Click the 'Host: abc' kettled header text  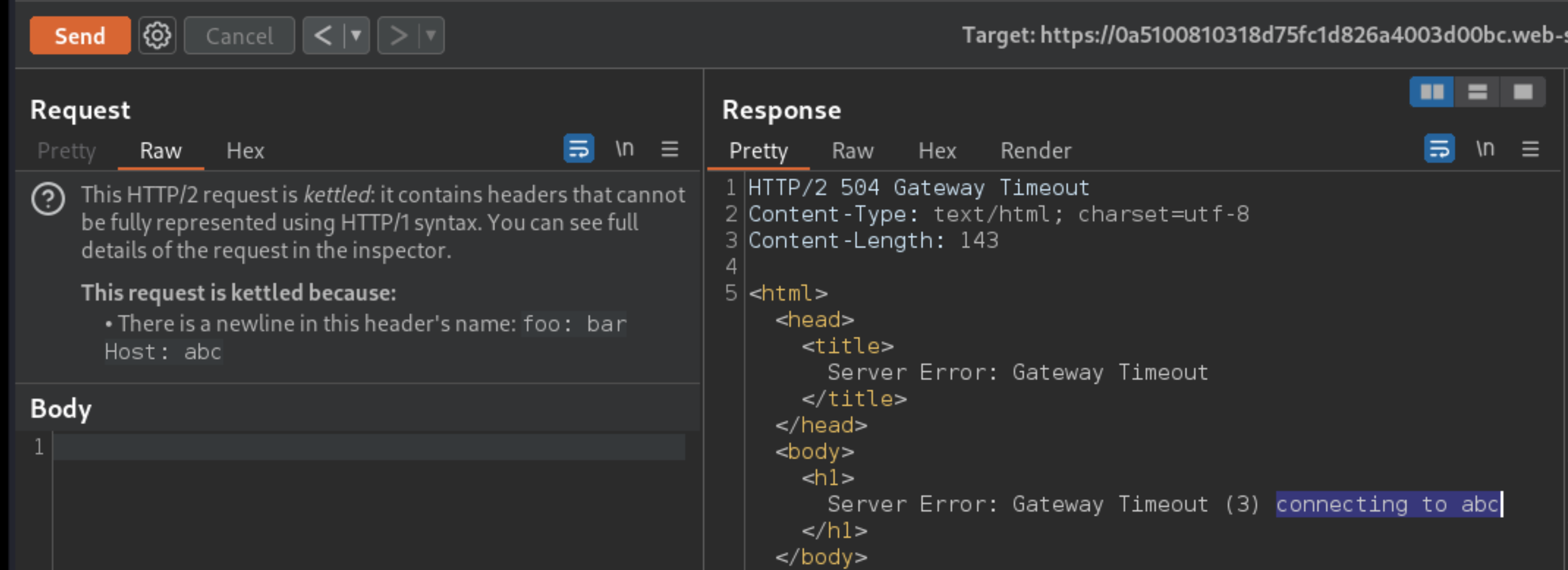163,352
